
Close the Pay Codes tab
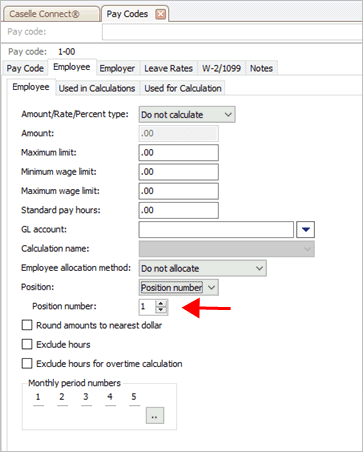161,14
